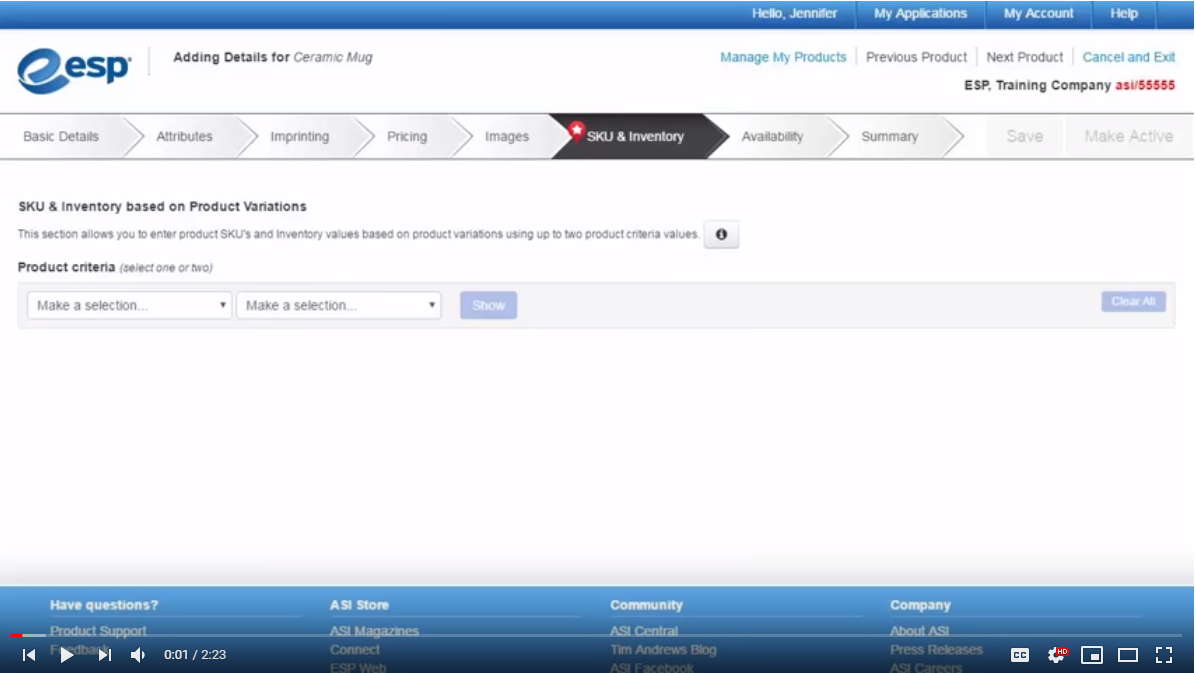Click the ESP logo

74,70
